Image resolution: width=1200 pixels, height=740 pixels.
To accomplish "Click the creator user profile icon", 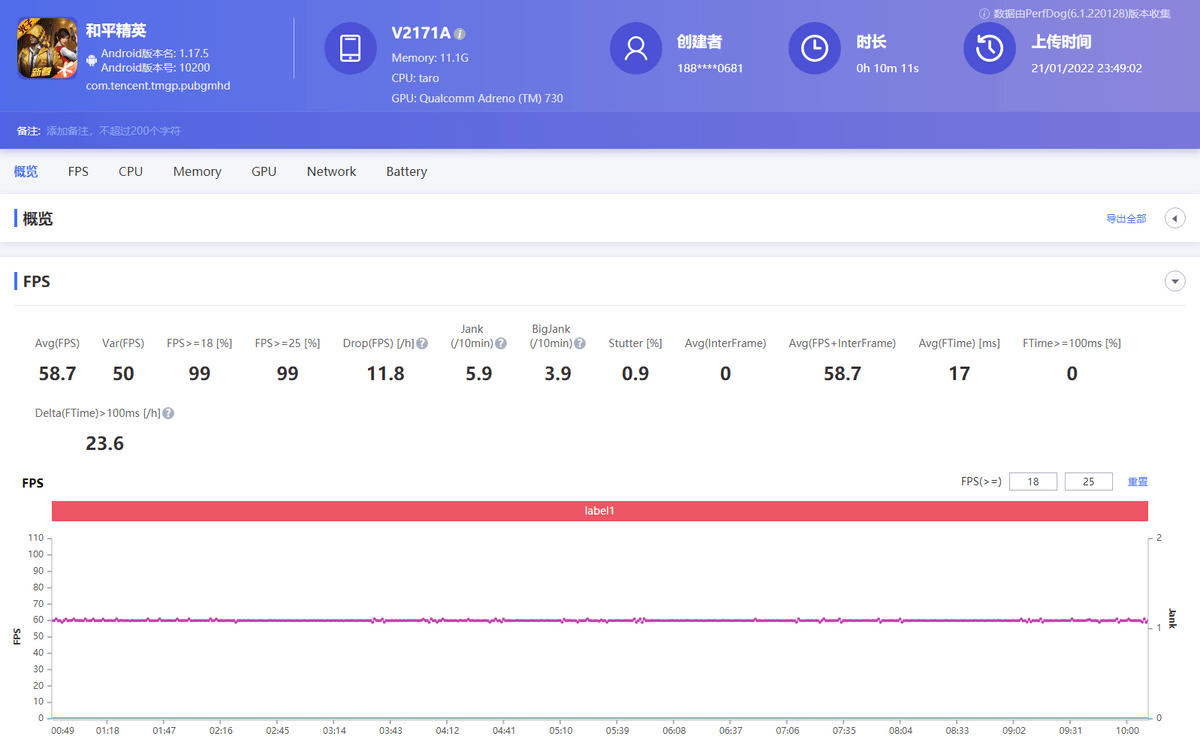I will 636,48.
